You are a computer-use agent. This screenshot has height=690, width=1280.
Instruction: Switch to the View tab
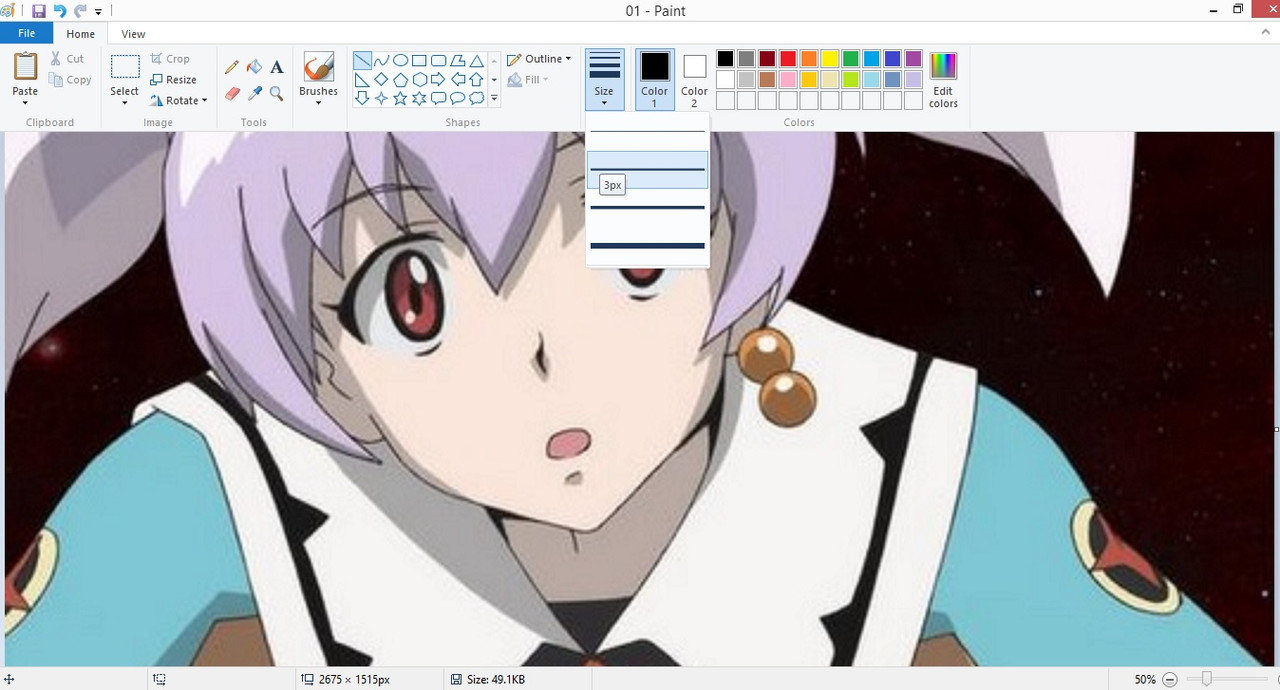(x=133, y=34)
